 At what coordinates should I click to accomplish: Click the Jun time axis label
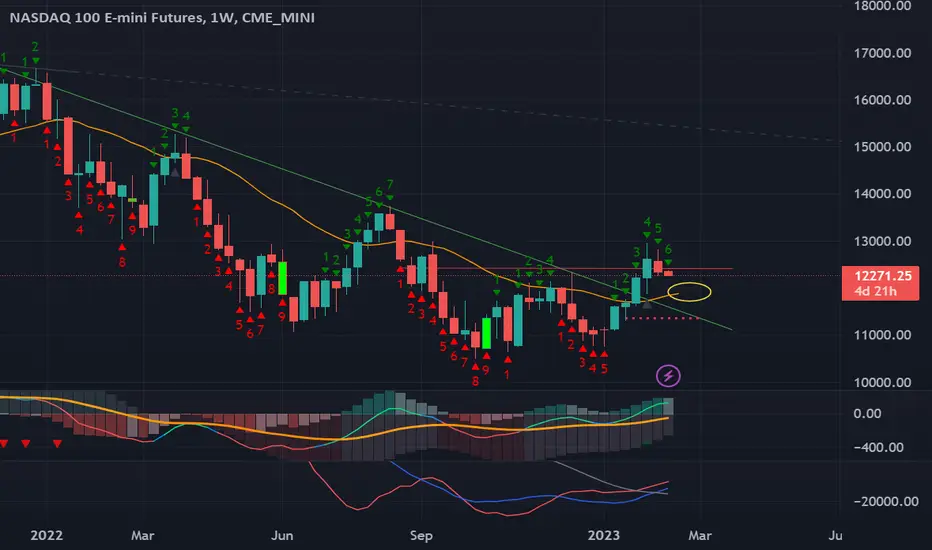[282, 535]
